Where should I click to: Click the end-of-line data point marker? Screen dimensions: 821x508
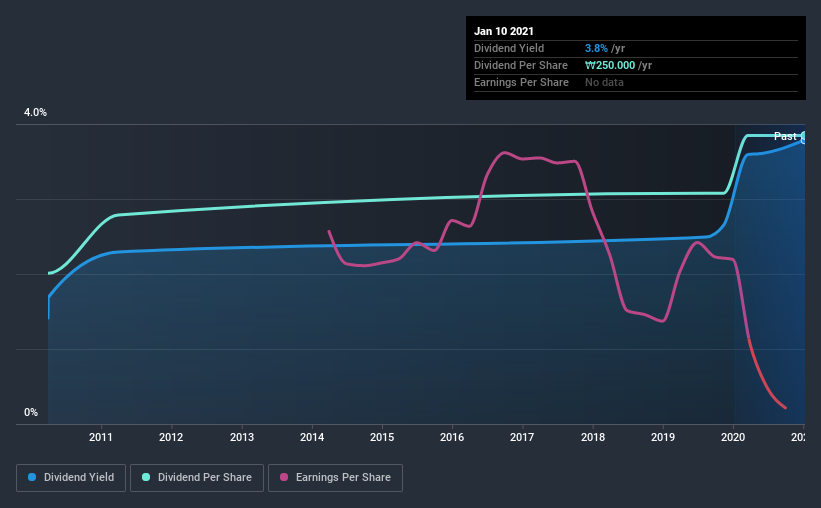tap(803, 137)
